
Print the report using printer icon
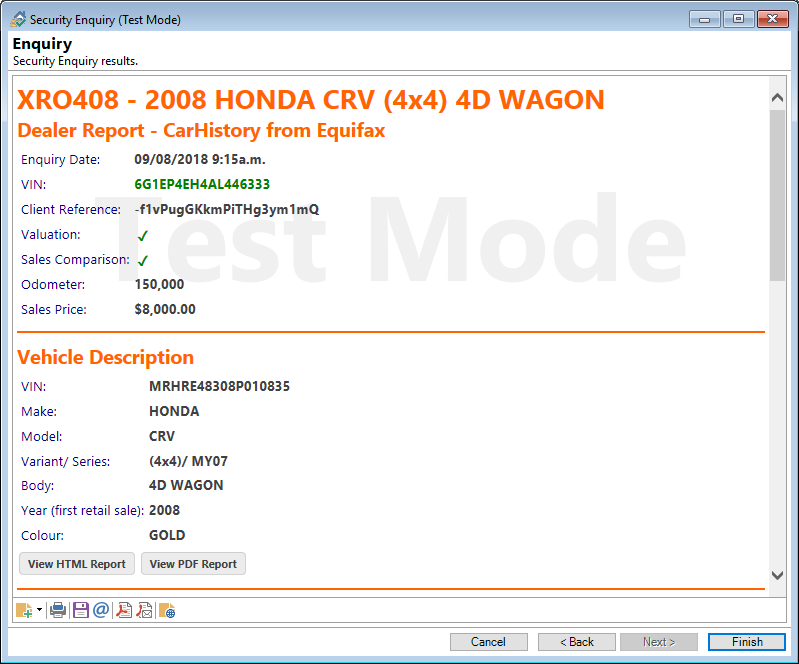pyautogui.click(x=58, y=610)
